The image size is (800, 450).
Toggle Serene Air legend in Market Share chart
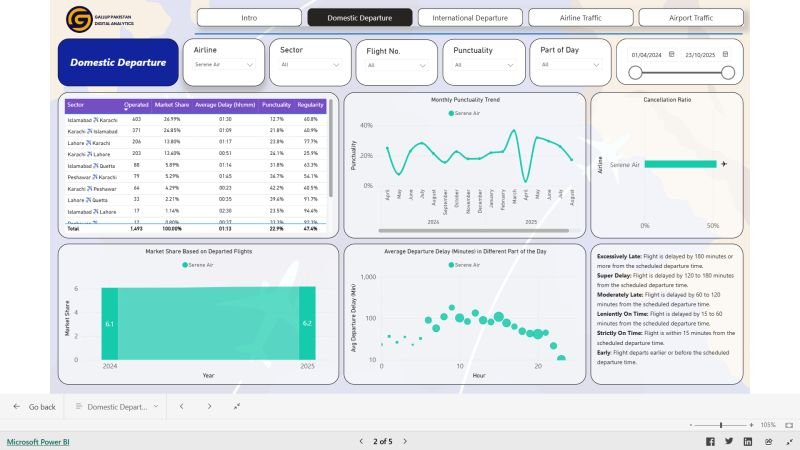click(198, 265)
